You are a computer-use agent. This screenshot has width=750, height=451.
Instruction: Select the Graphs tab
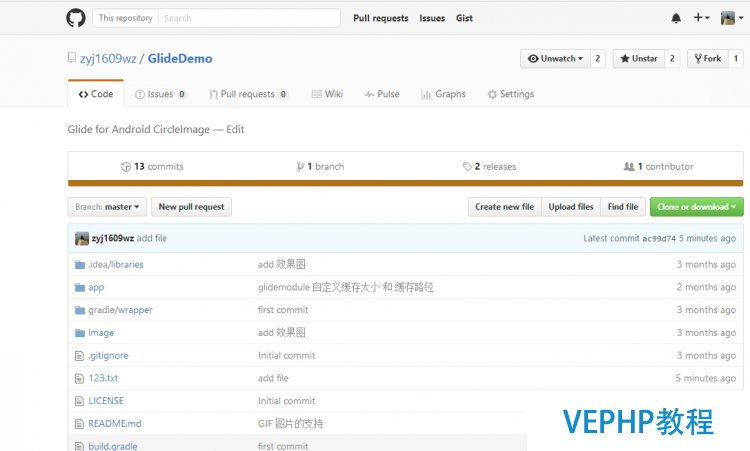tap(443, 94)
